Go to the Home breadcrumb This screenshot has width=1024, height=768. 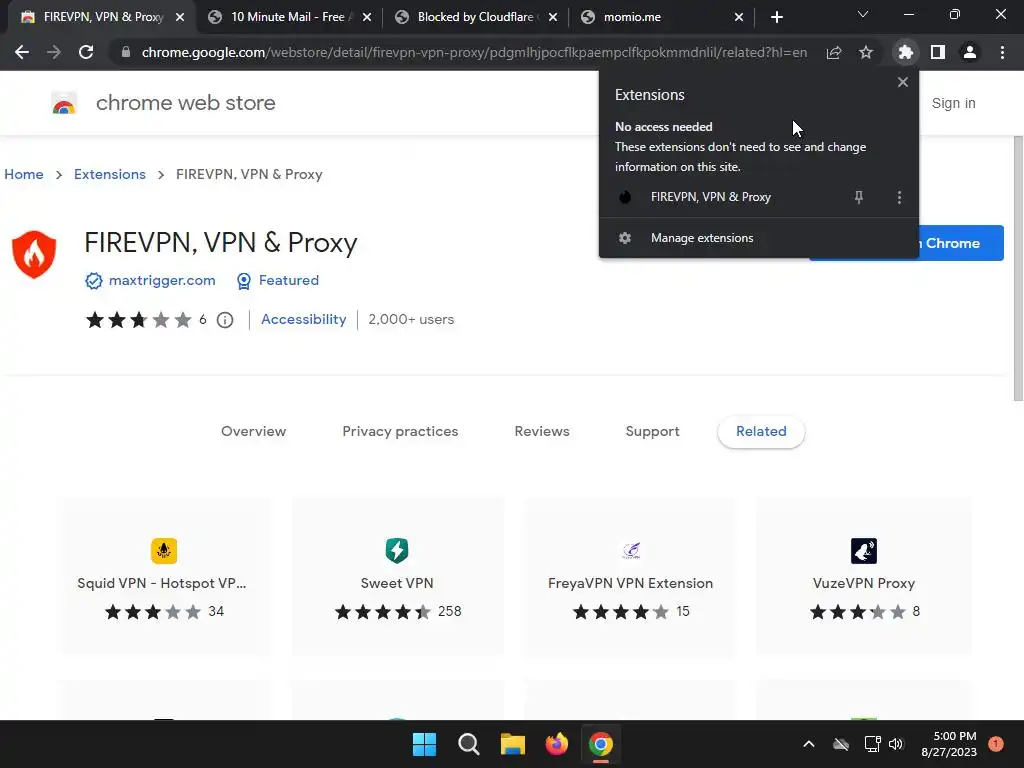pyautogui.click(x=24, y=174)
